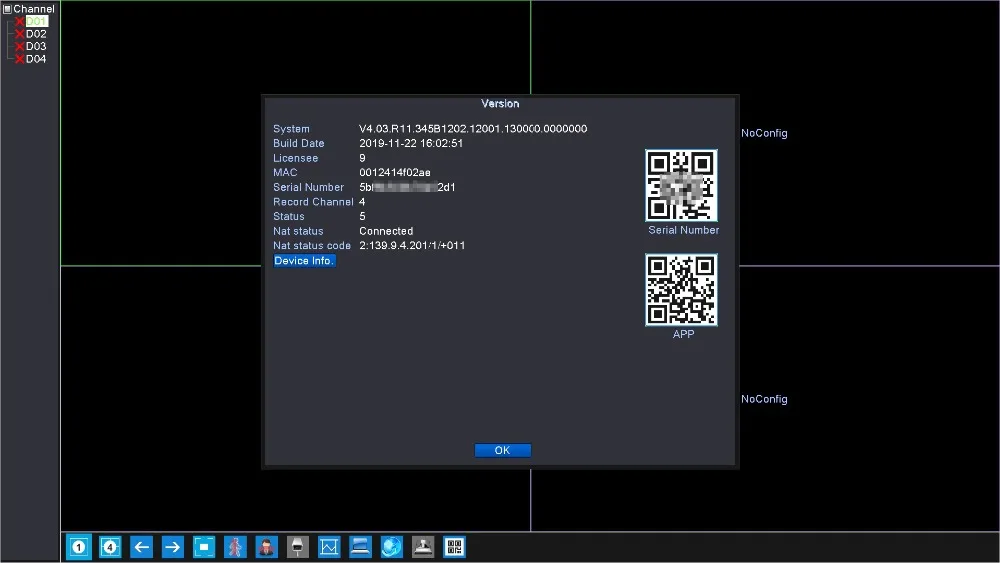The height and width of the screenshot is (563, 1000).
Task: Select channel D01 in the tree
Action: [x=36, y=22]
